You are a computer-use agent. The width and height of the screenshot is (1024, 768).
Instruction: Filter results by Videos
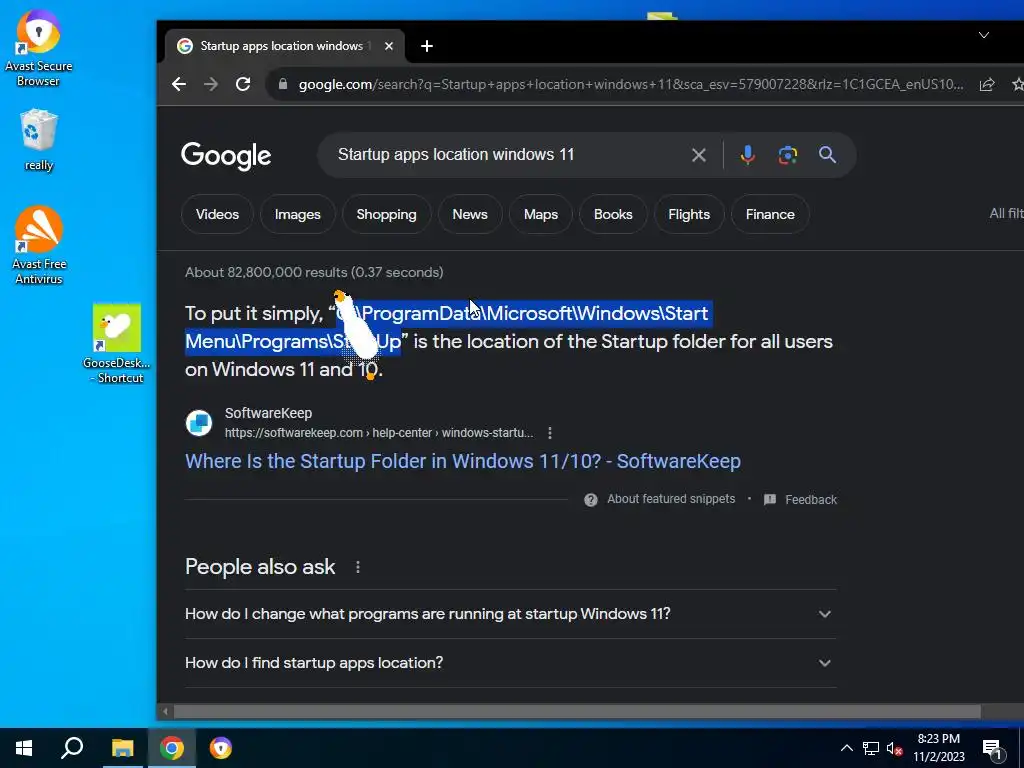point(217,214)
